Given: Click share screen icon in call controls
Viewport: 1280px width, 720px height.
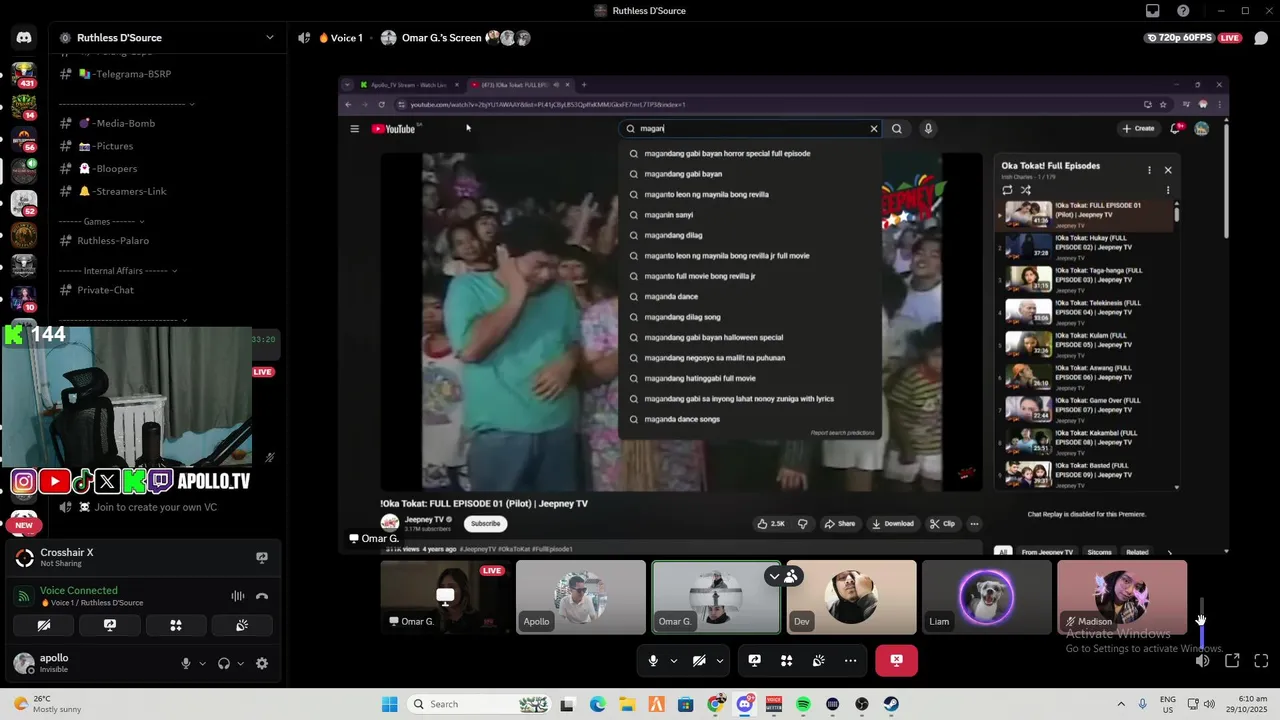Looking at the screenshot, I should [755, 660].
